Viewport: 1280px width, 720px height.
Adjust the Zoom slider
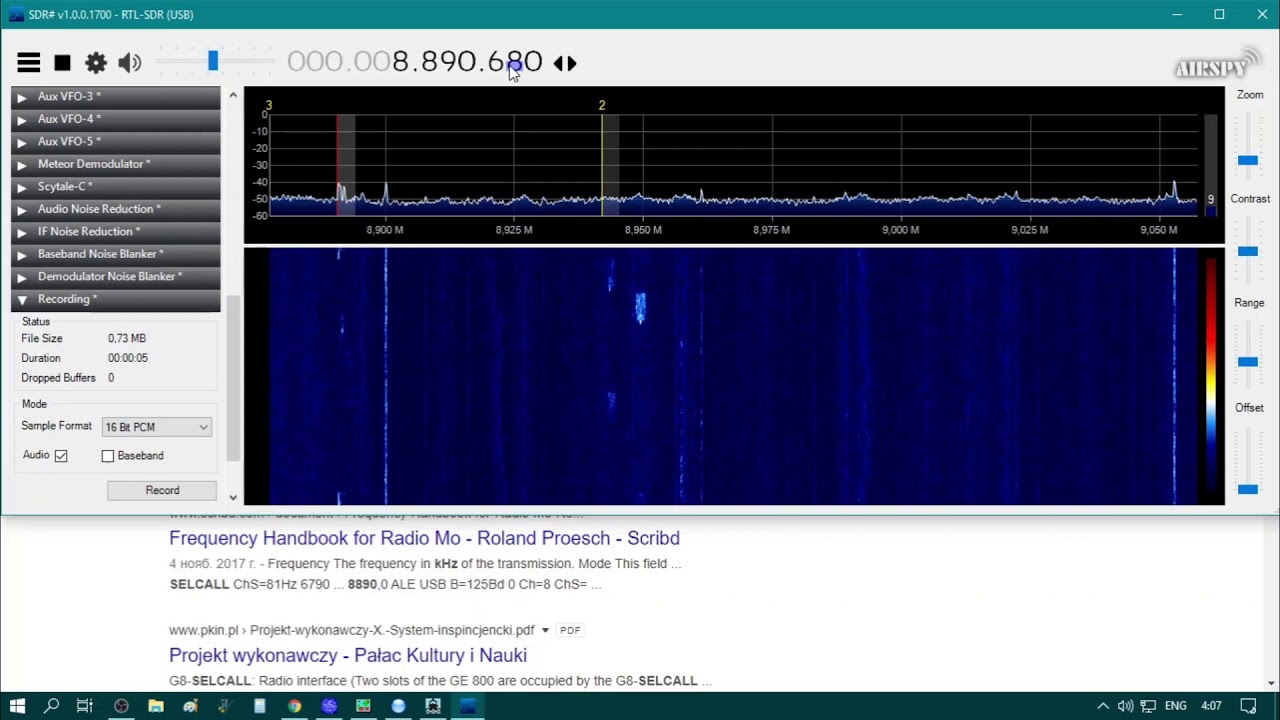pos(1248,160)
